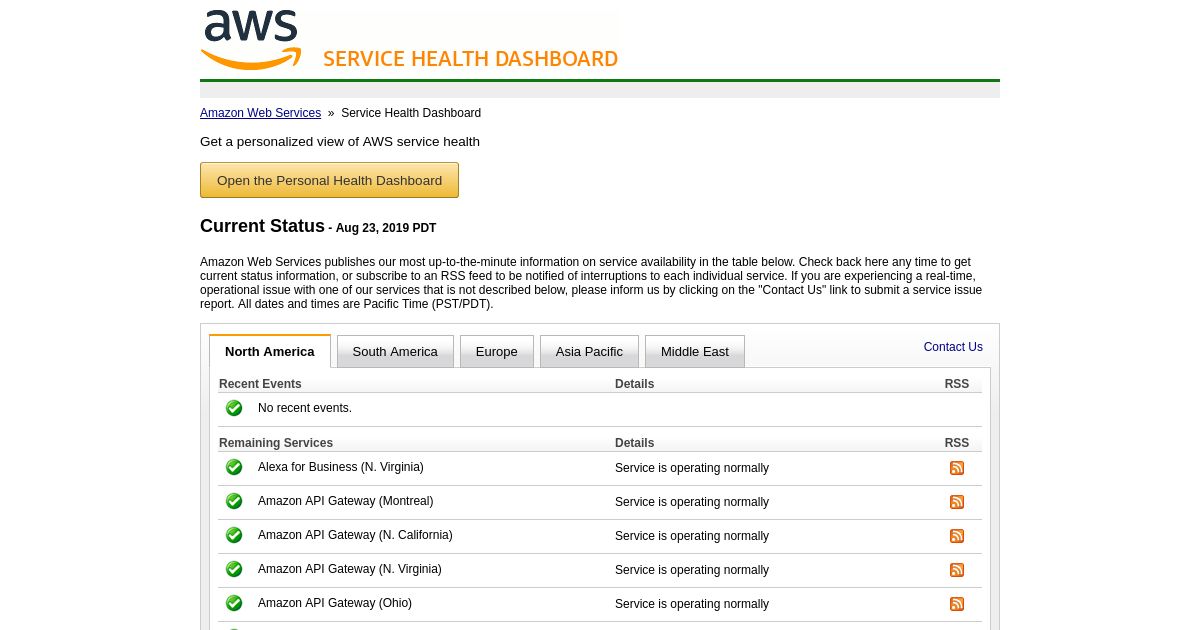Click the Details column header in Remaining Services
Image resolution: width=1200 pixels, height=630 pixels.
pos(634,443)
